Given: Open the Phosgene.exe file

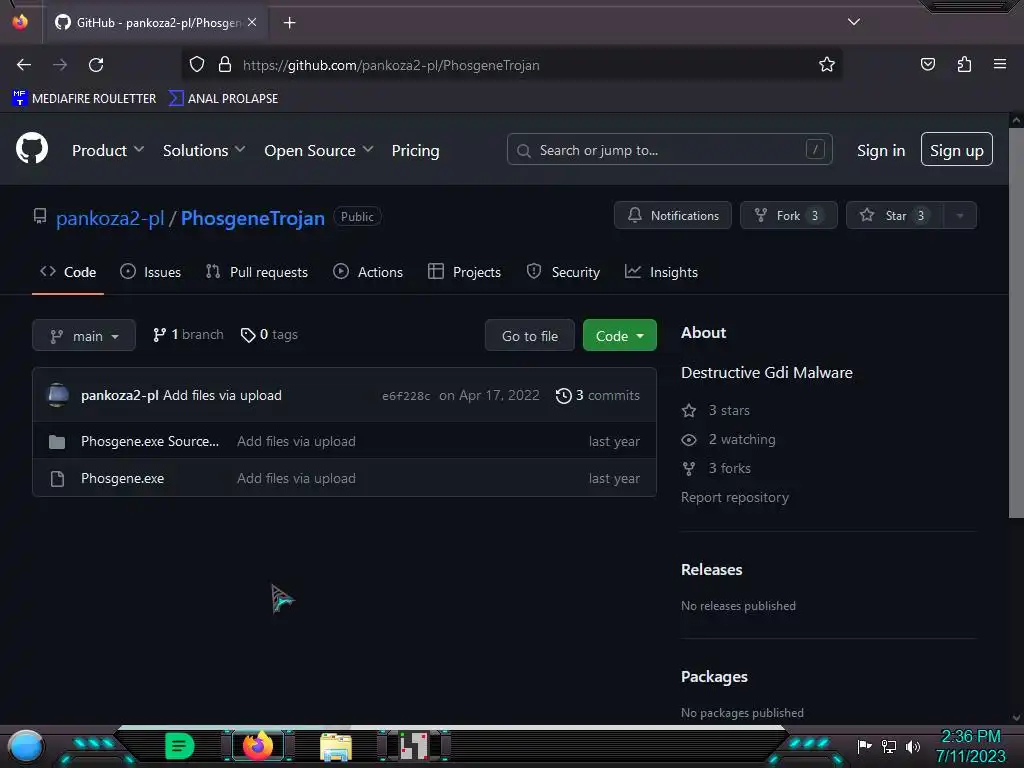Looking at the screenshot, I should coord(122,479).
